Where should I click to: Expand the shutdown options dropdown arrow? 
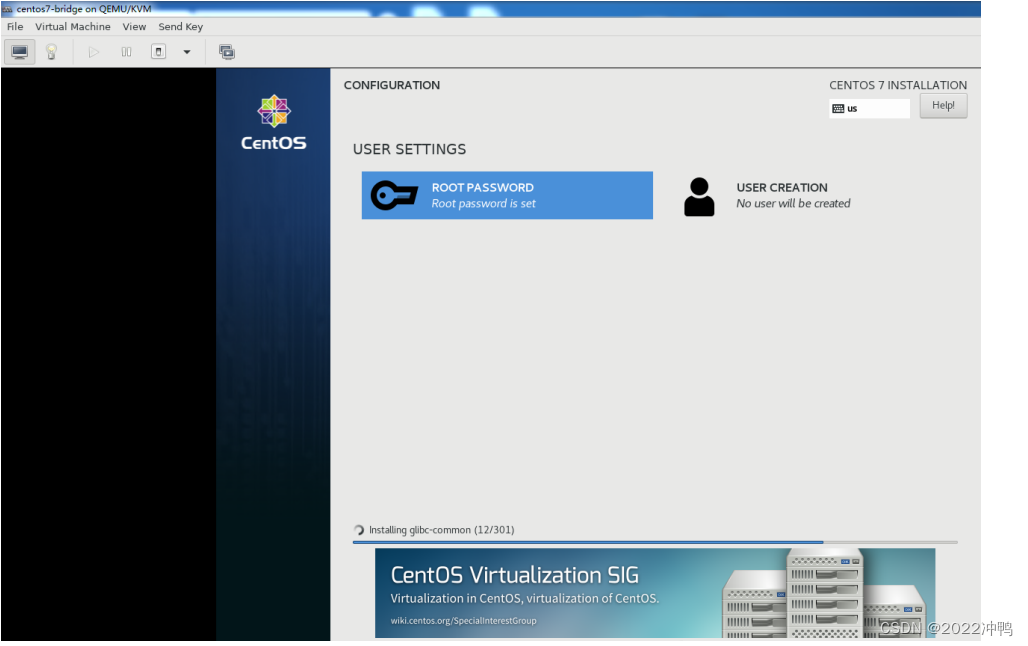point(187,52)
